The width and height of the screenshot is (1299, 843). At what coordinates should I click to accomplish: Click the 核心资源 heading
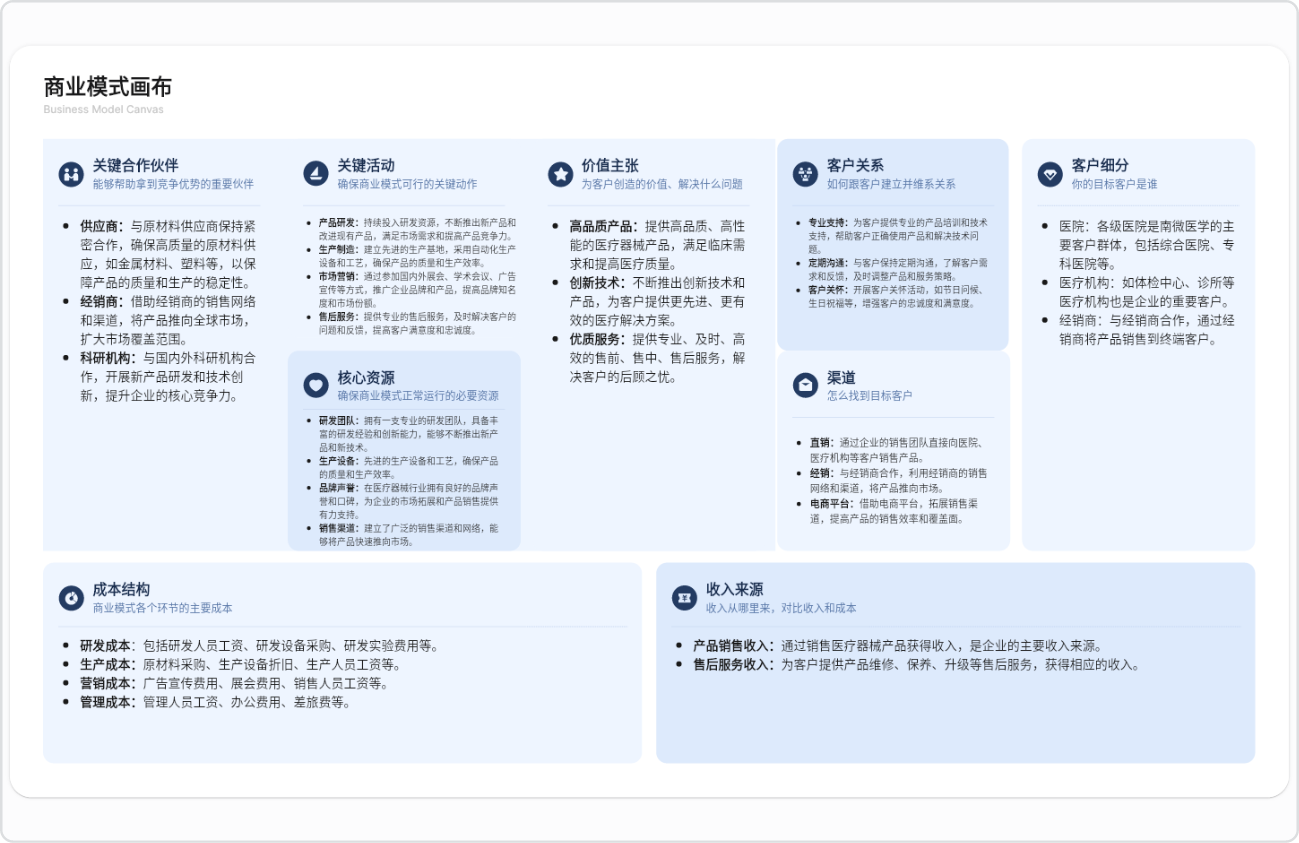pos(366,377)
